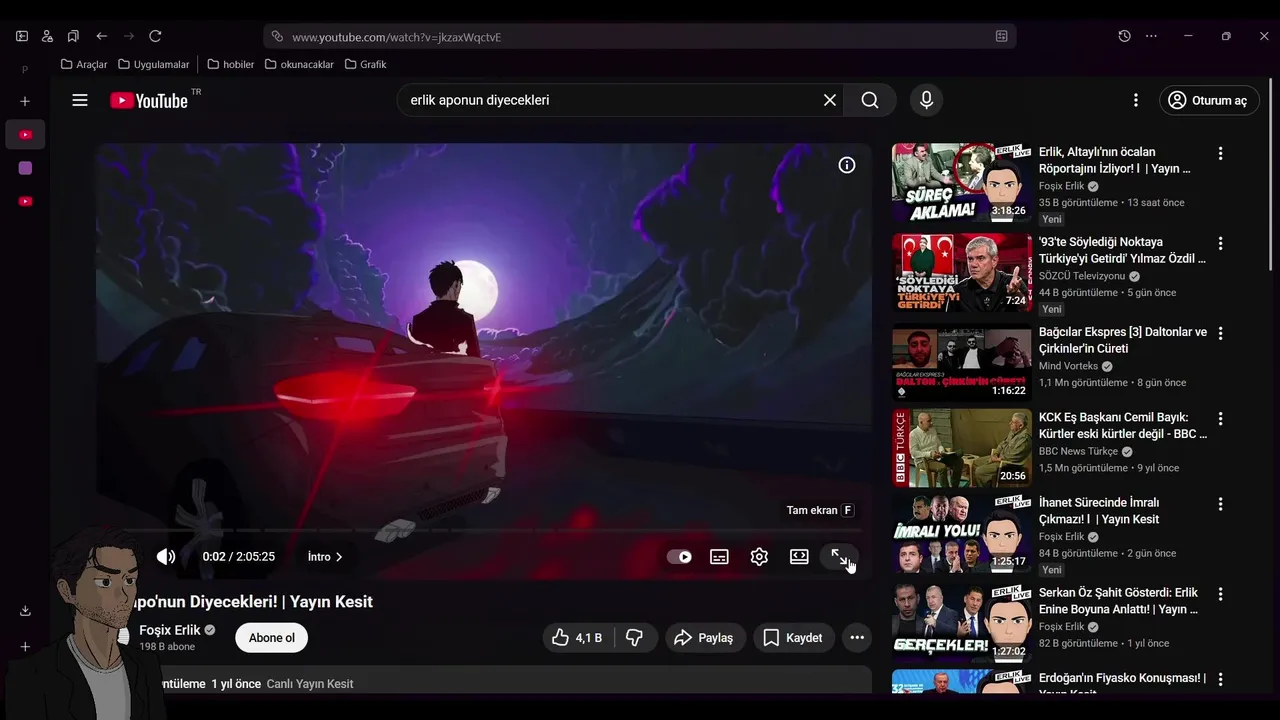Enter full screen mode
The image size is (1280, 720).
[839, 557]
